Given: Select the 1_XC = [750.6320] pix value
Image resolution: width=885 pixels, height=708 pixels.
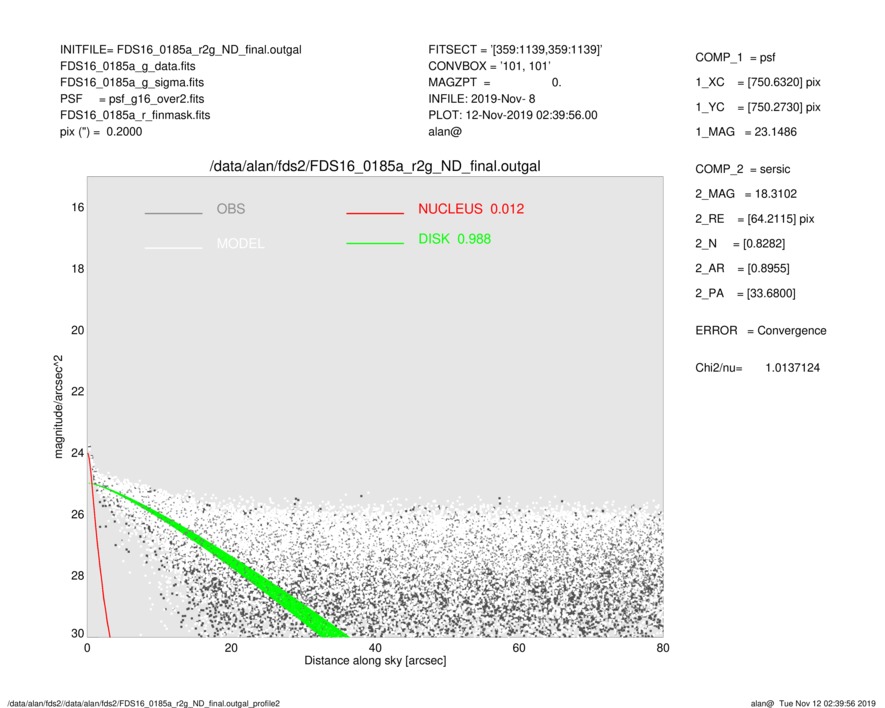Looking at the screenshot, I should (x=758, y=82).
